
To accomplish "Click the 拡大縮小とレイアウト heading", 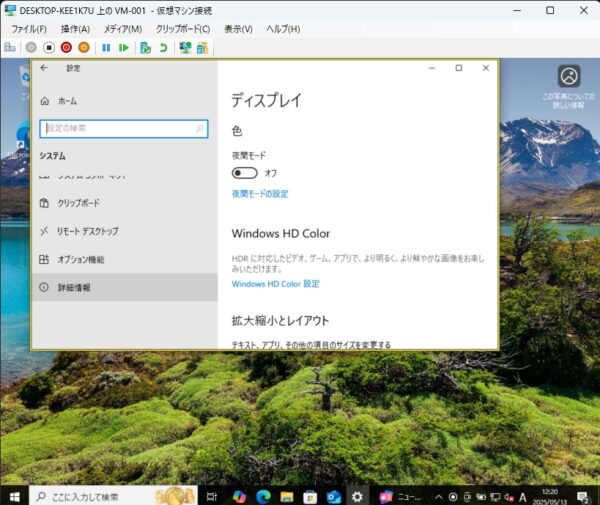I will (280, 321).
